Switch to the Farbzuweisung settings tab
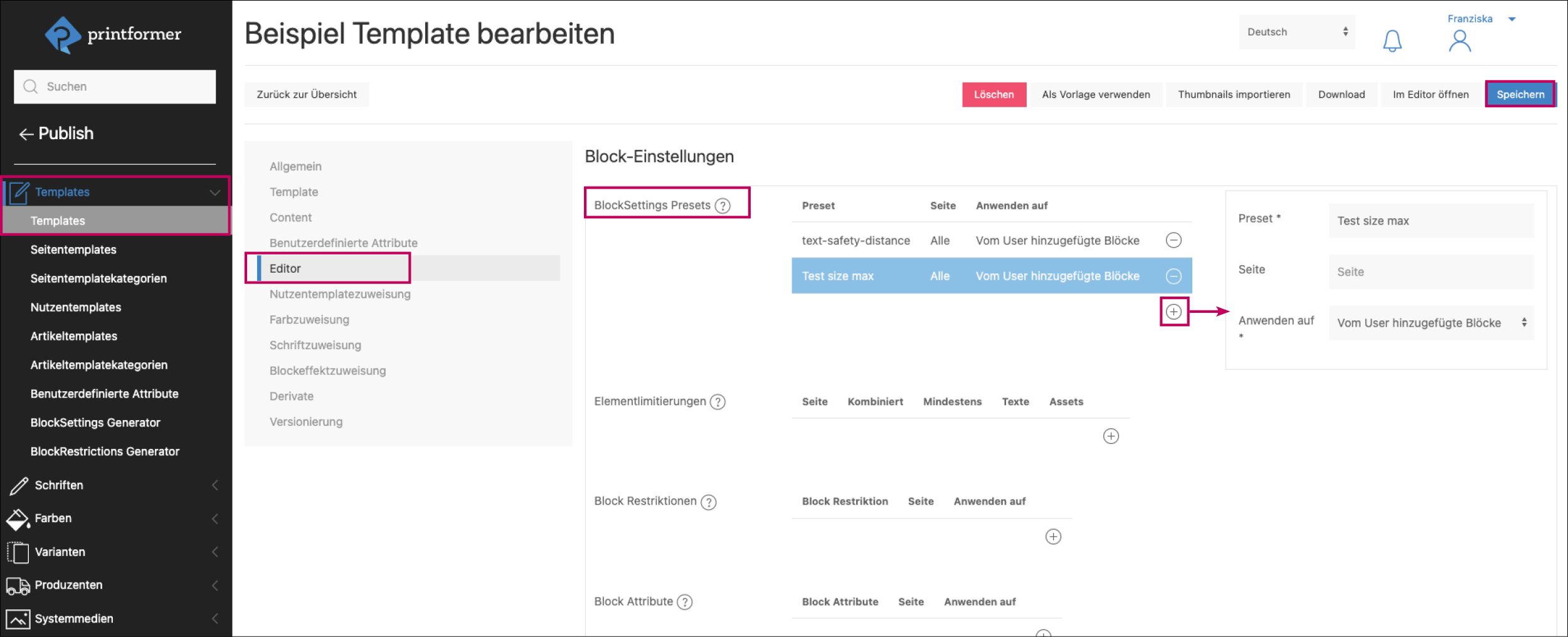This screenshot has width=1568, height=637. click(309, 320)
